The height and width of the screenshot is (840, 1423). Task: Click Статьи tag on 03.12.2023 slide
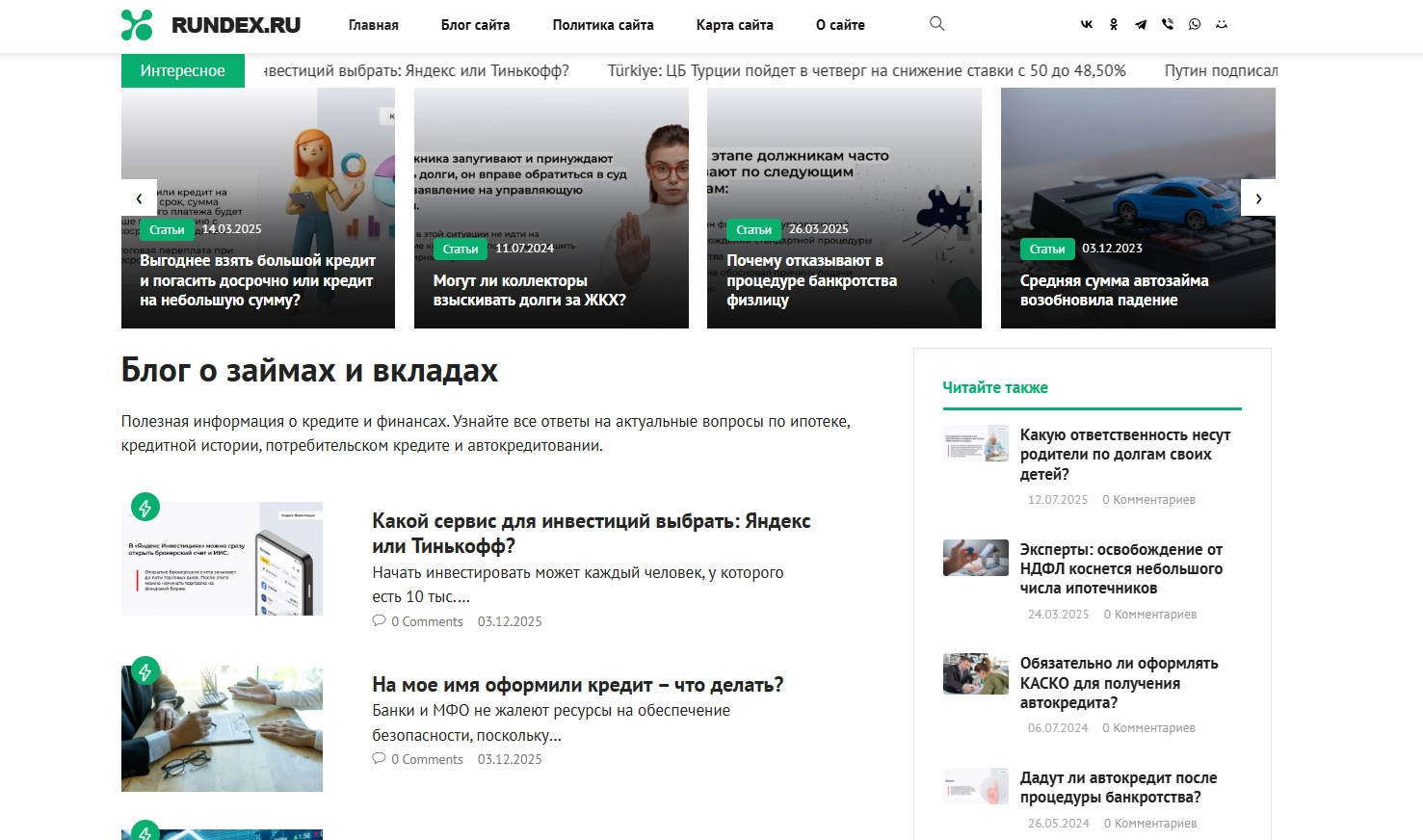pos(1047,249)
